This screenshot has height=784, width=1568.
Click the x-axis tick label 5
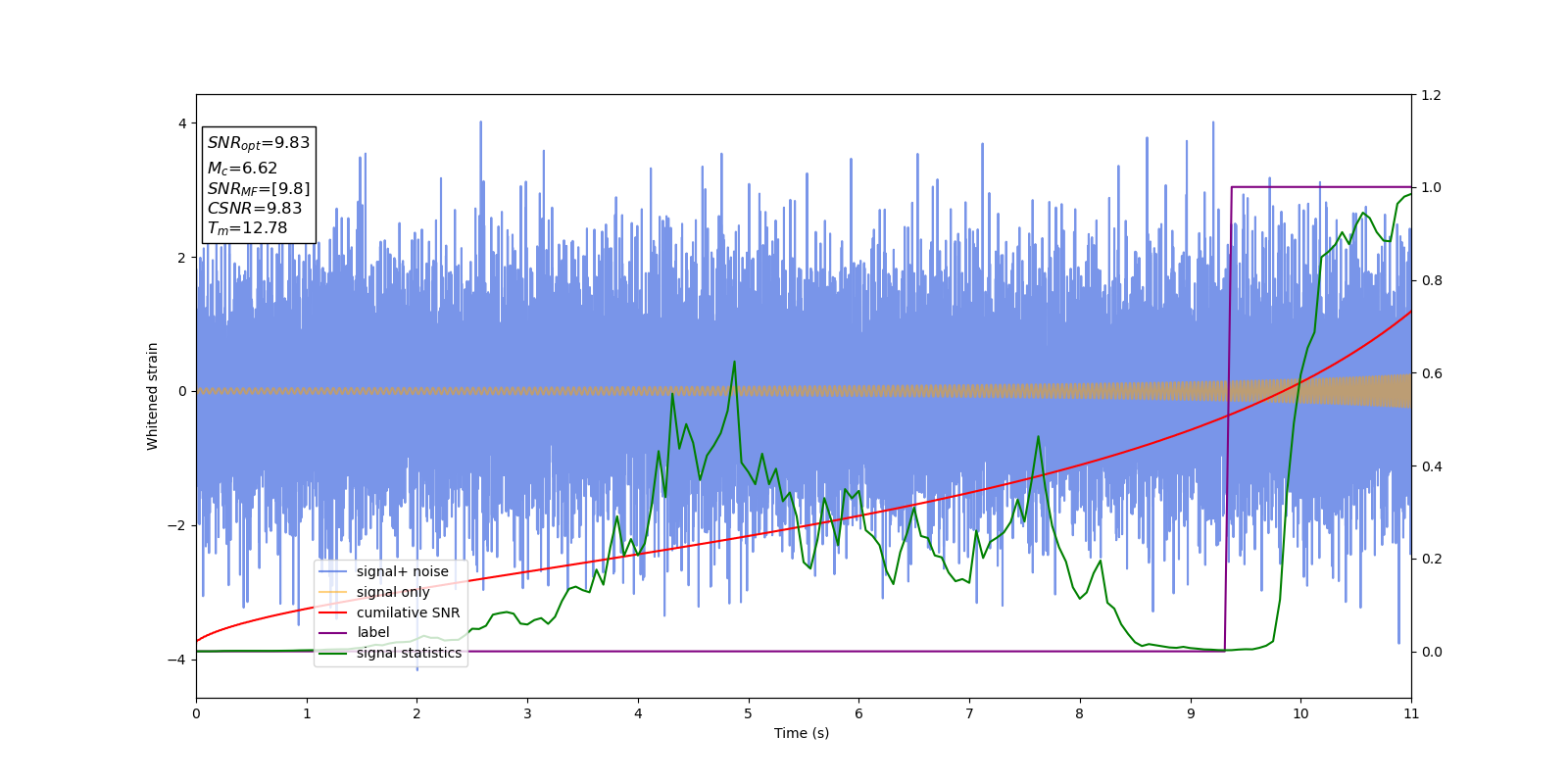click(x=749, y=713)
